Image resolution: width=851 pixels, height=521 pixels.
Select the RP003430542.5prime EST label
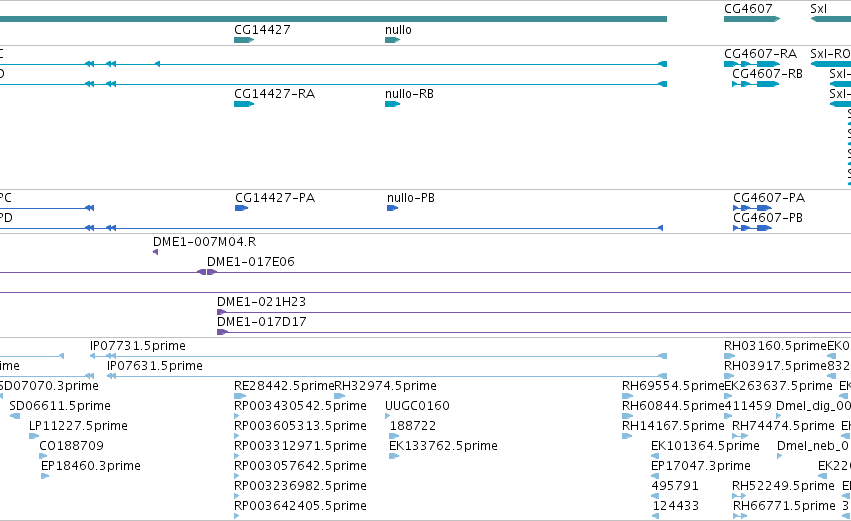[300, 406]
